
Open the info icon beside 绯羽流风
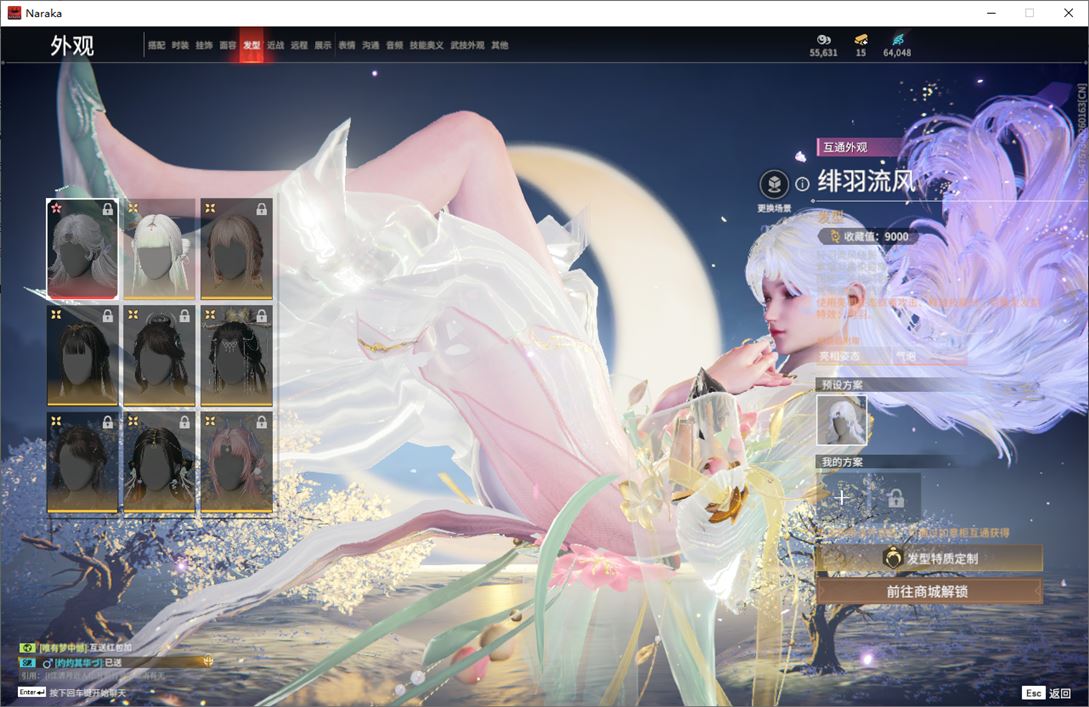pyautogui.click(x=802, y=184)
